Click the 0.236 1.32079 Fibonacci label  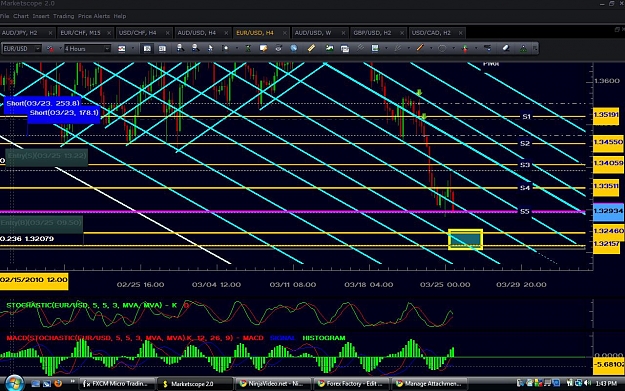pyautogui.click(x=27, y=239)
